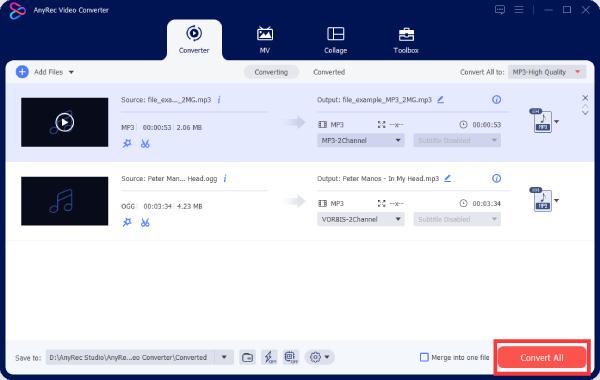Open the Toolbox tab
600x380 pixels.
click(406, 40)
